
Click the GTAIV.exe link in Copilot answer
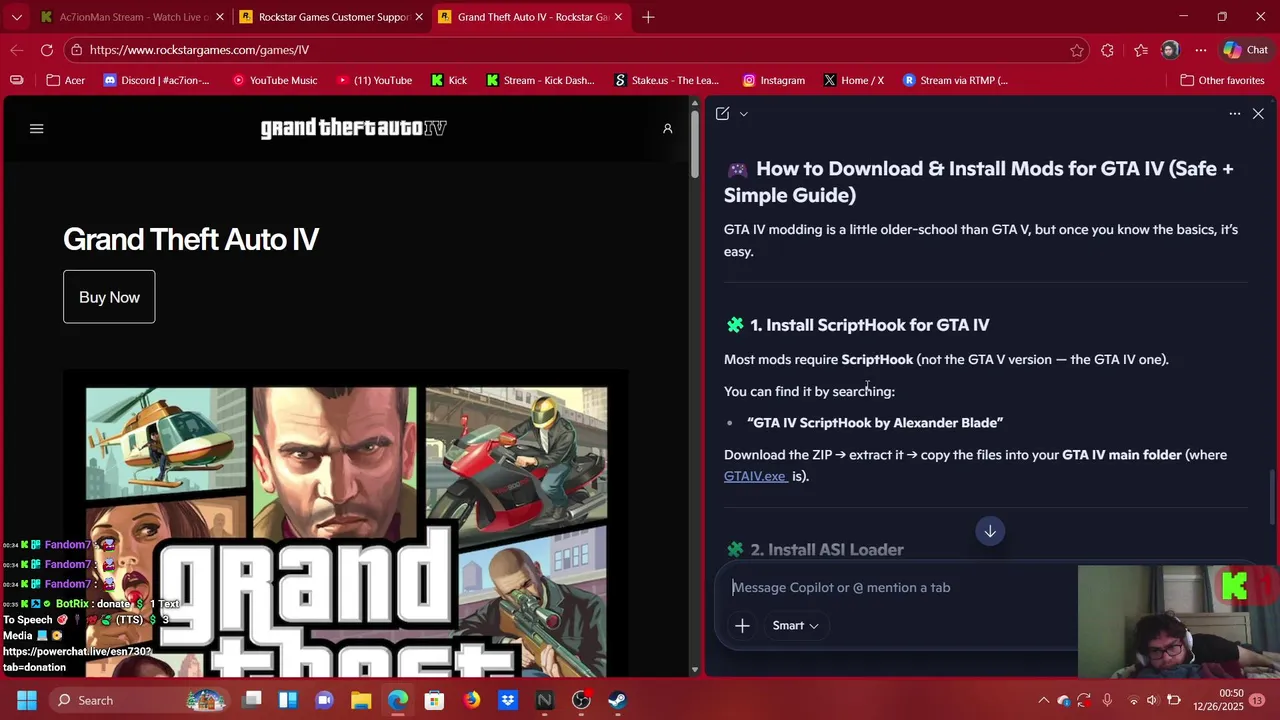tap(755, 476)
